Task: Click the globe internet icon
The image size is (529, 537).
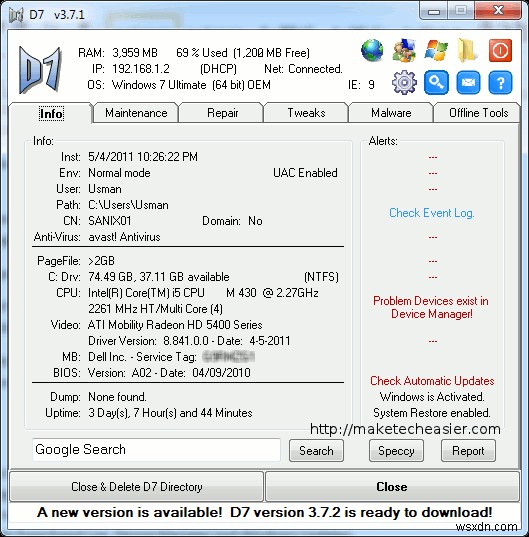Action: point(372,50)
